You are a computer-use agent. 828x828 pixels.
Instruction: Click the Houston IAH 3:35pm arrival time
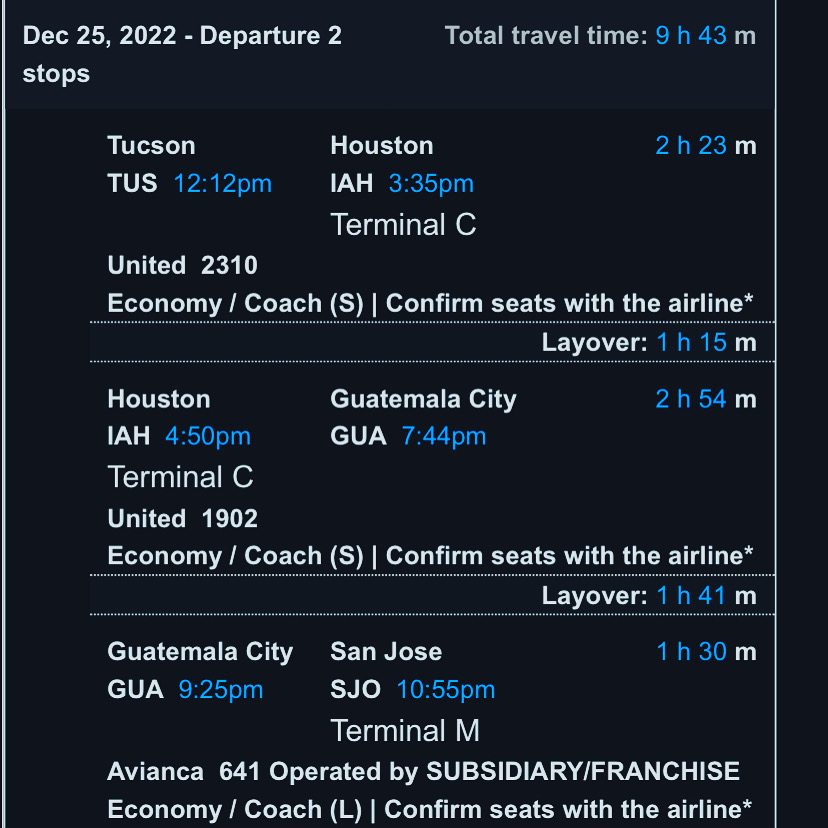click(x=431, y=184)
